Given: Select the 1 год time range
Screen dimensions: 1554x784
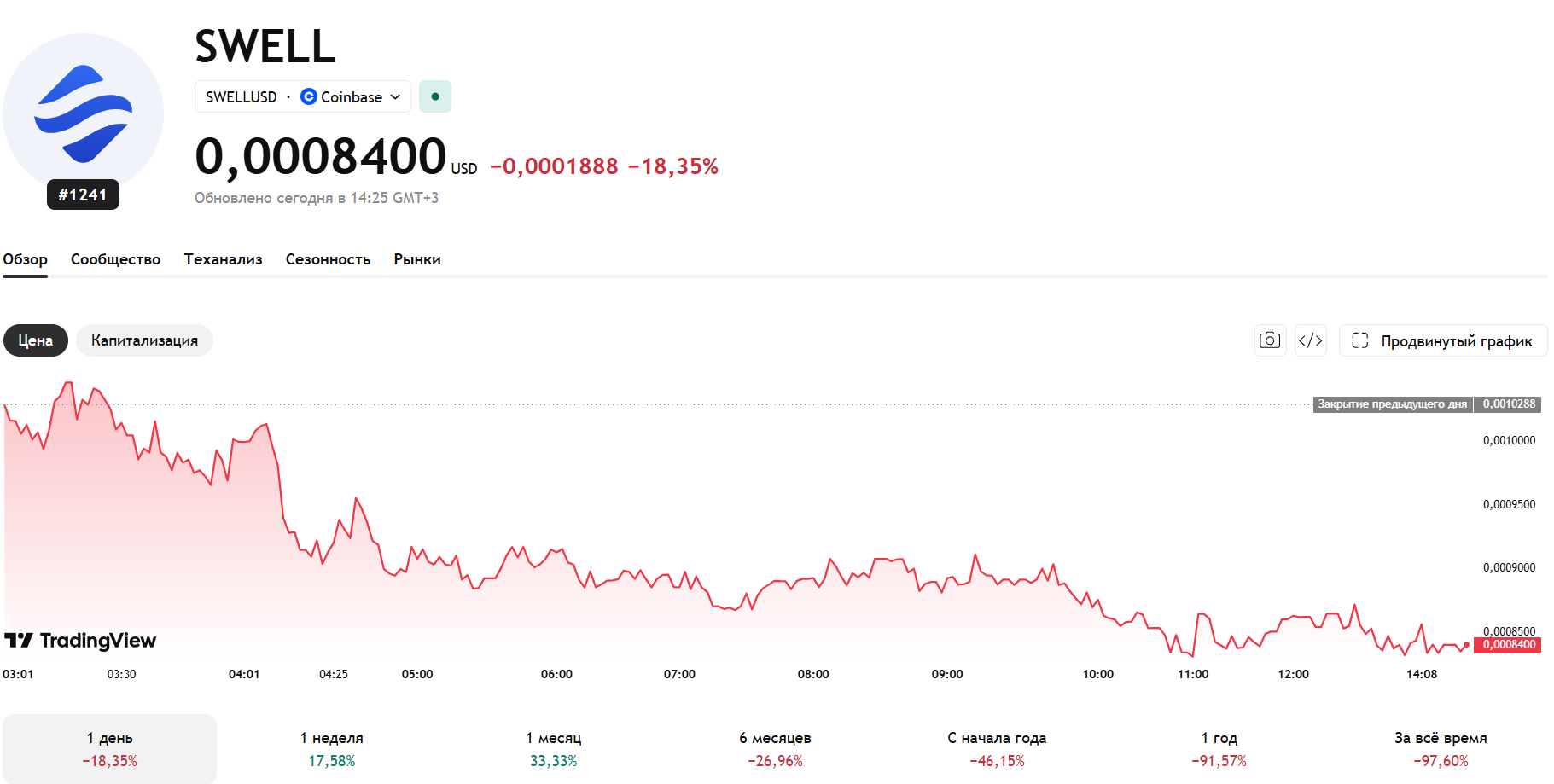Looking at the screenshot, I should 1219,748.
